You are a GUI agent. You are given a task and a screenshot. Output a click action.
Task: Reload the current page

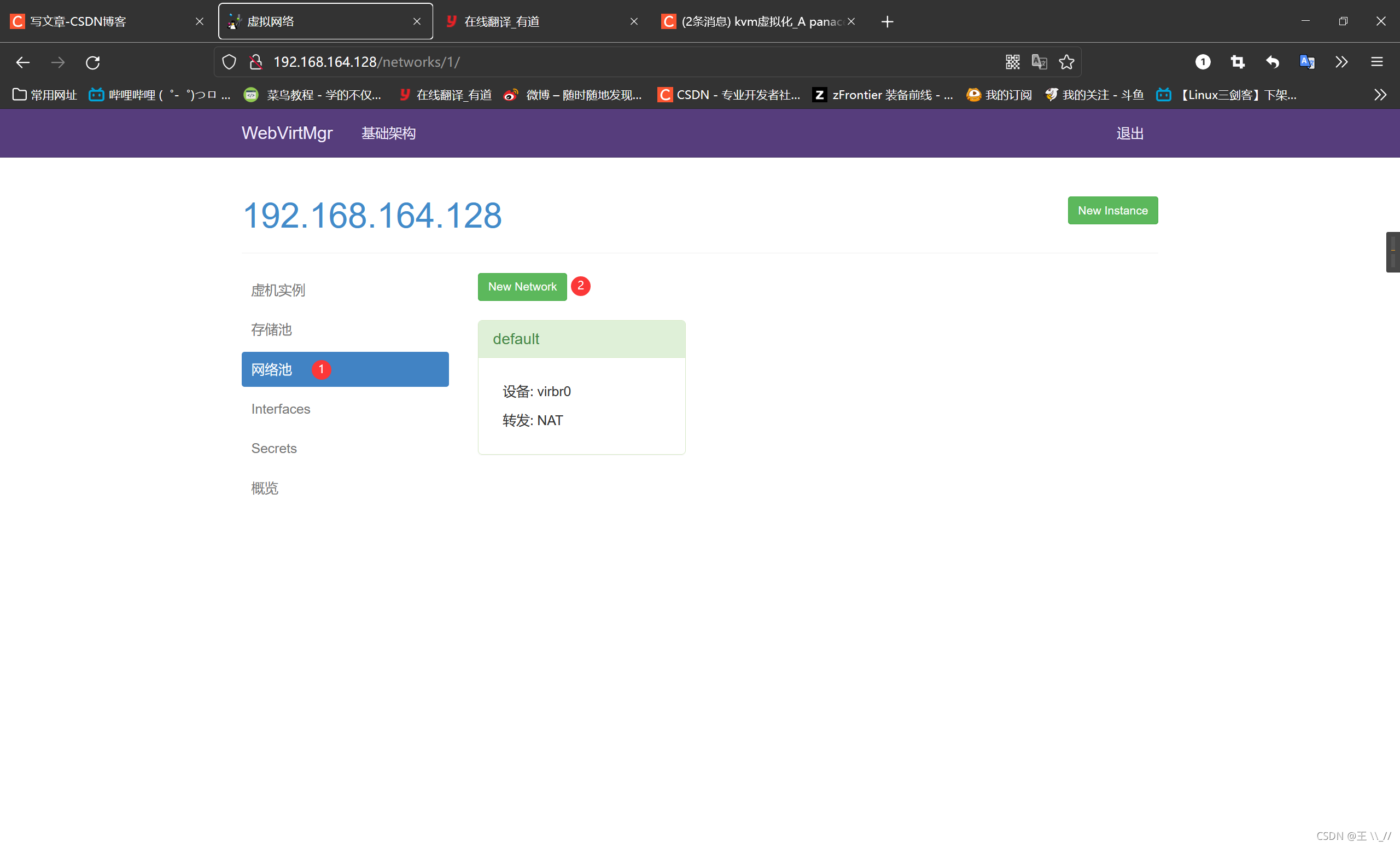[x=92, y=62]
